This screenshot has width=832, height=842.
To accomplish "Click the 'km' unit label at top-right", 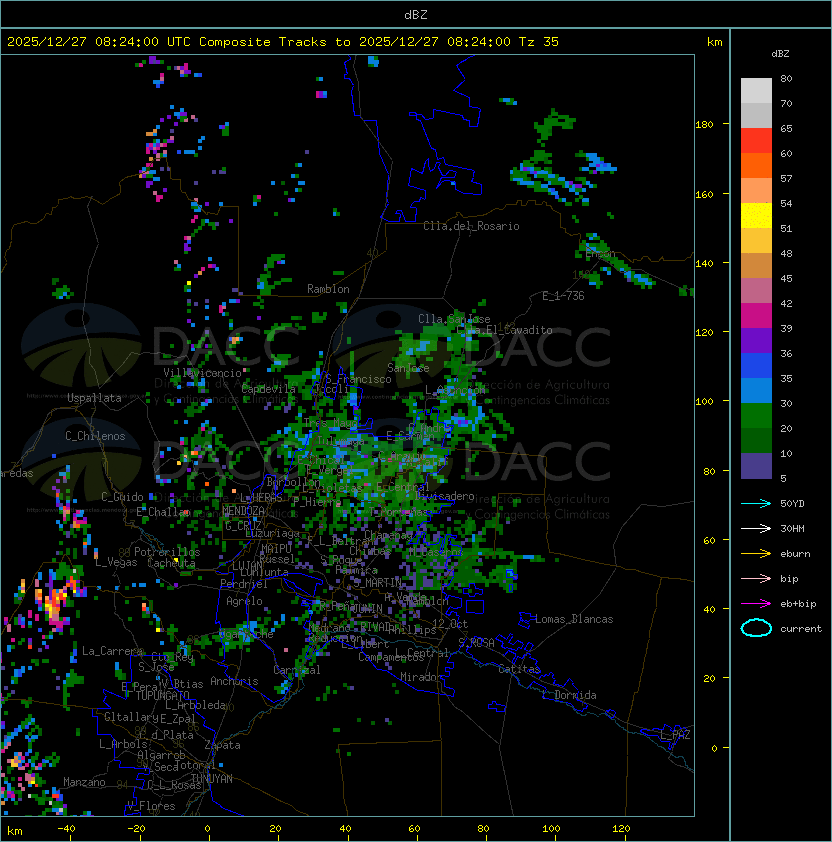I will (x=714, y=42).
